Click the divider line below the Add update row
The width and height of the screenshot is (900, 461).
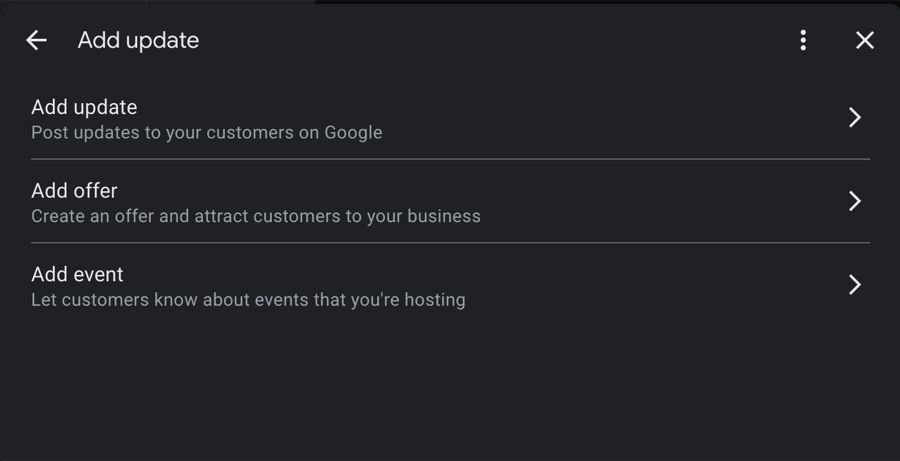coord(450,159)
